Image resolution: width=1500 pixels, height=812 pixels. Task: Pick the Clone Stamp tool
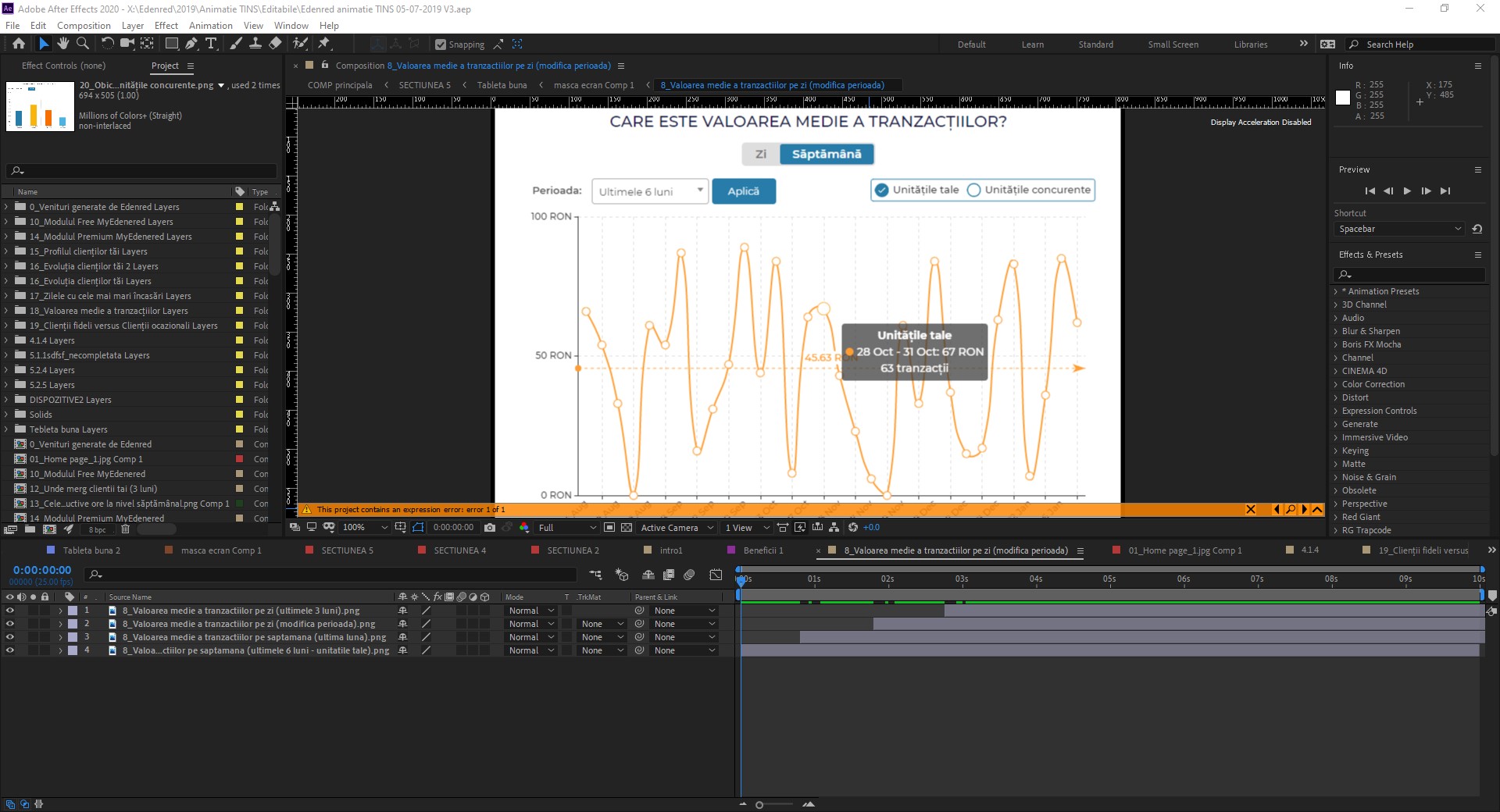click(255, 44)
